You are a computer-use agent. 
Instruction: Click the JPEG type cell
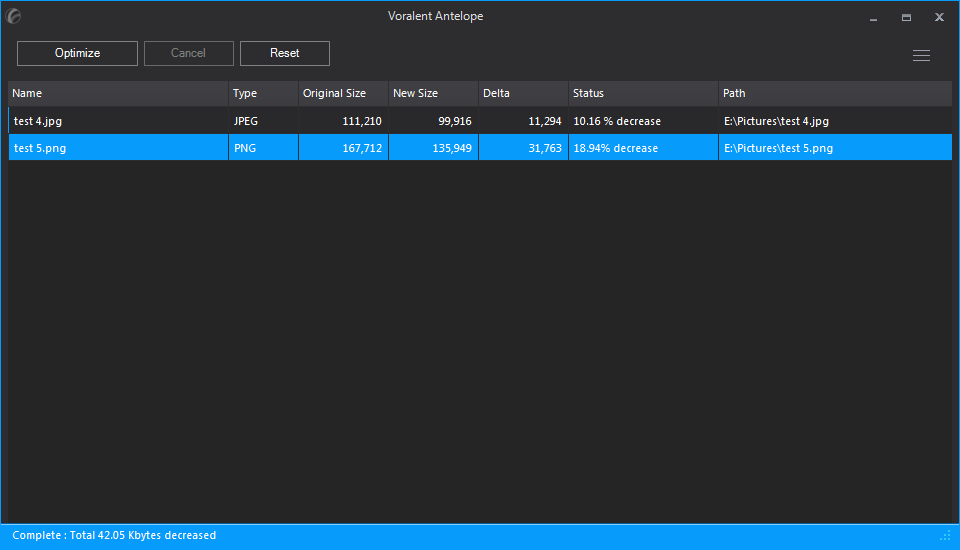click(246, 121)
